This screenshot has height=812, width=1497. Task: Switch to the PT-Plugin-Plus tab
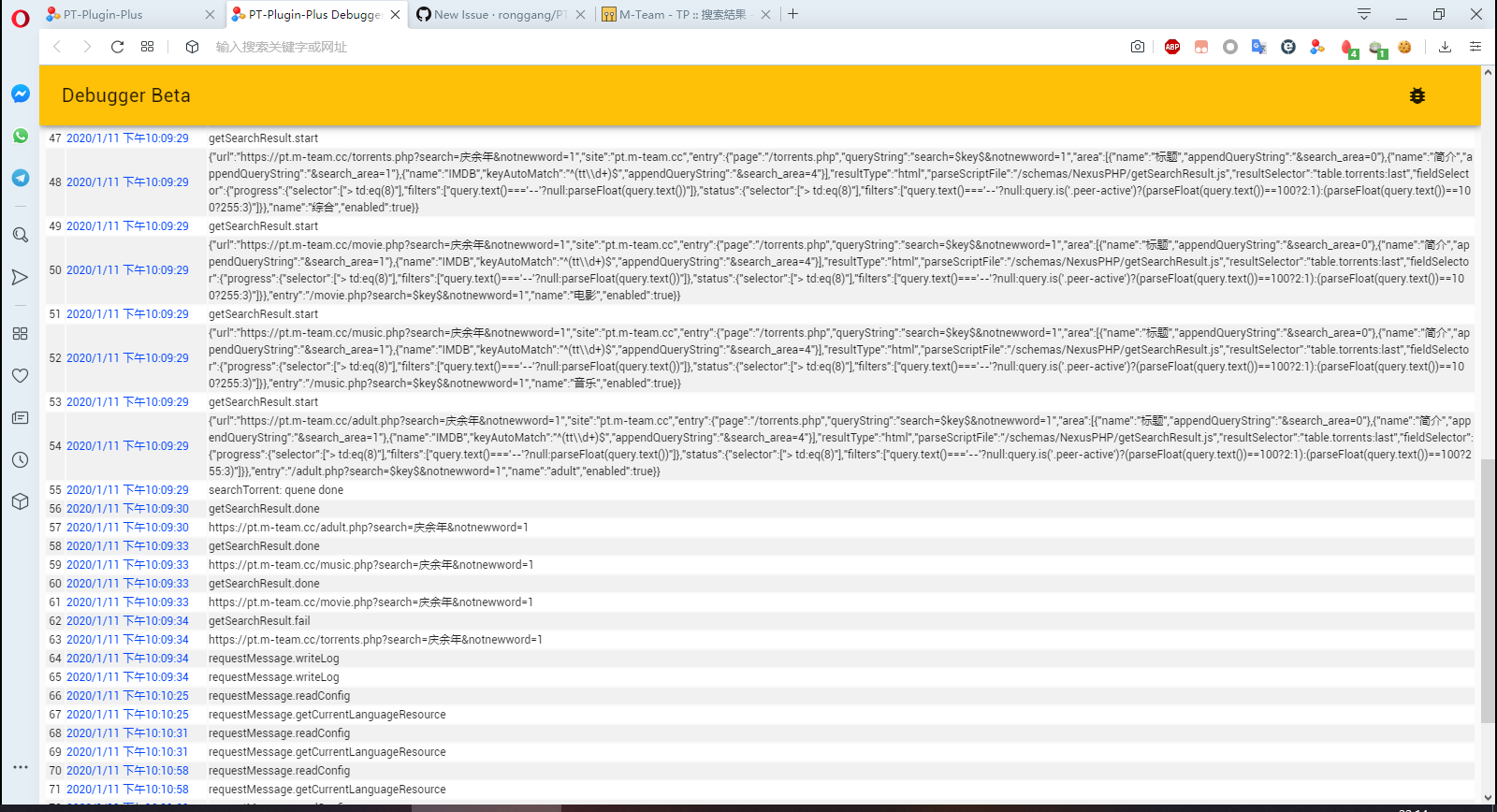click(130, 15)
